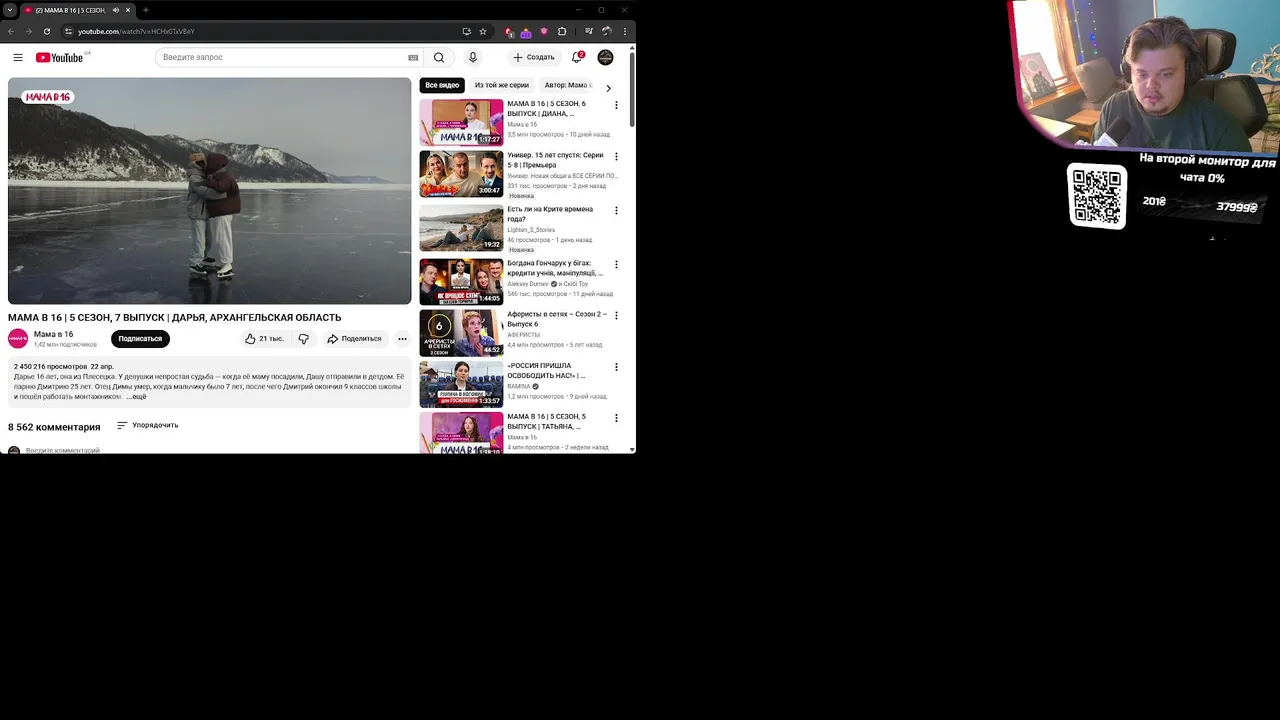The image size is (1280, 720).
Task: Open the Lighten_S_Stories channel link
Action: (x=531, y=230)
